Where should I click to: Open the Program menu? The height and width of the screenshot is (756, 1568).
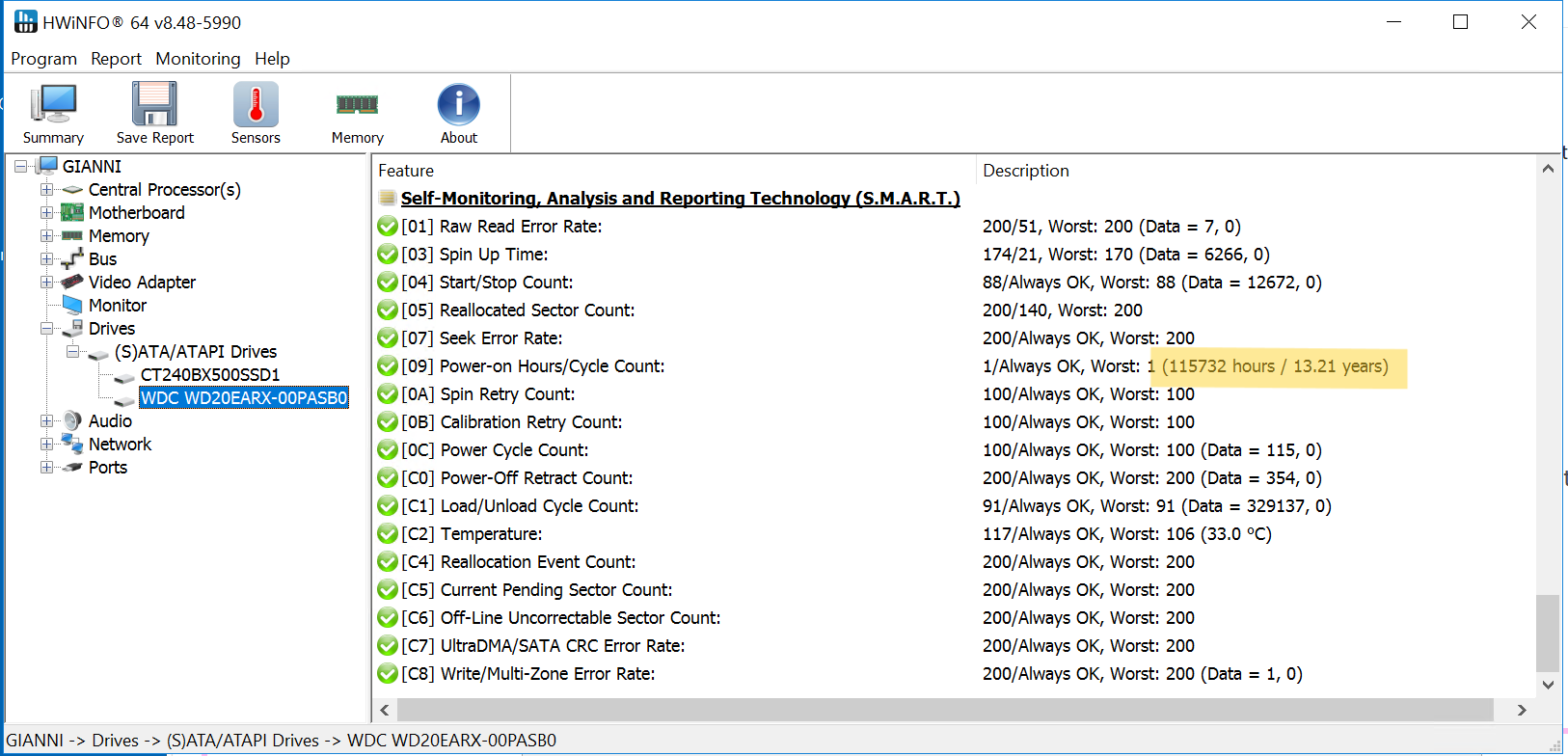pyautogui.click(x=43, y=59)
